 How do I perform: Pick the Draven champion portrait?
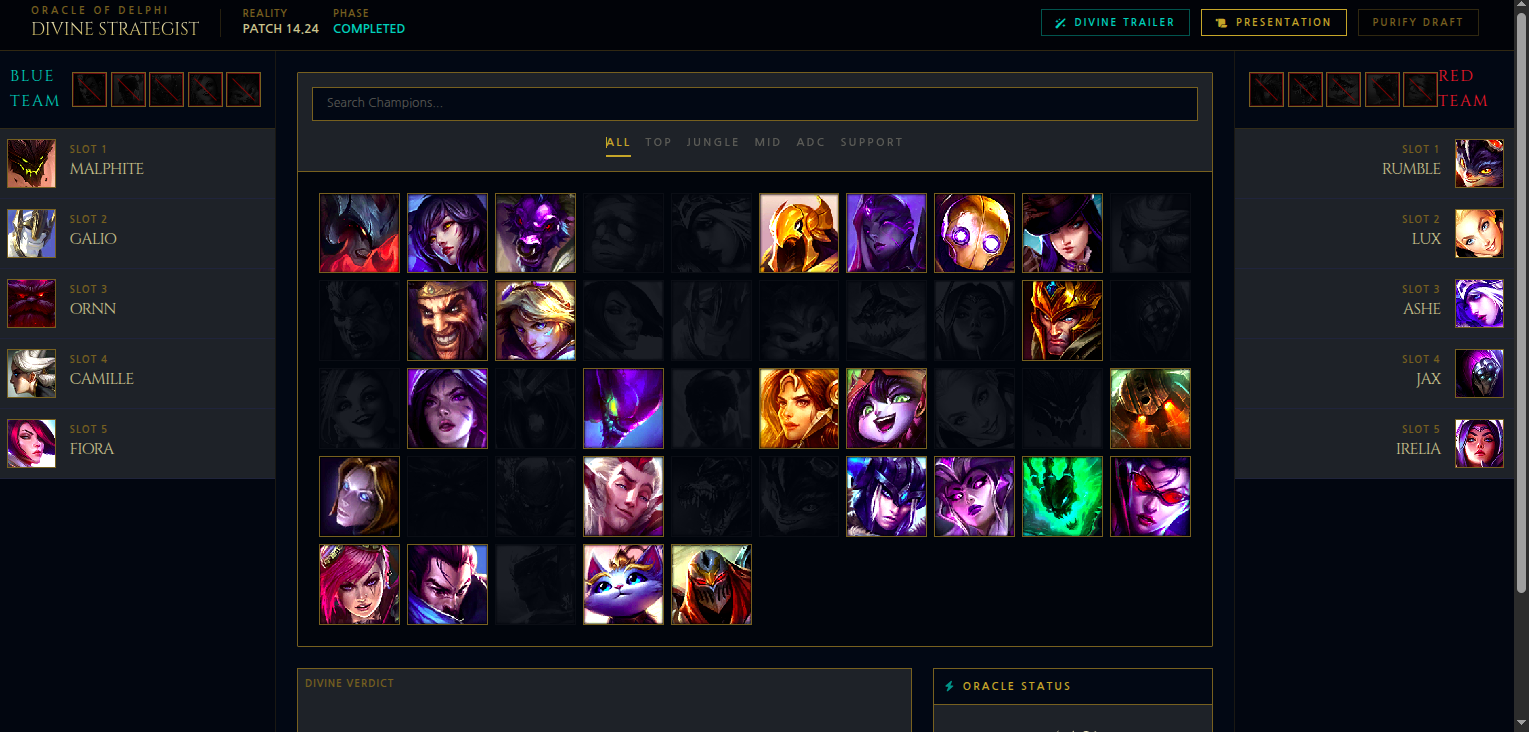tap(447, 320)
